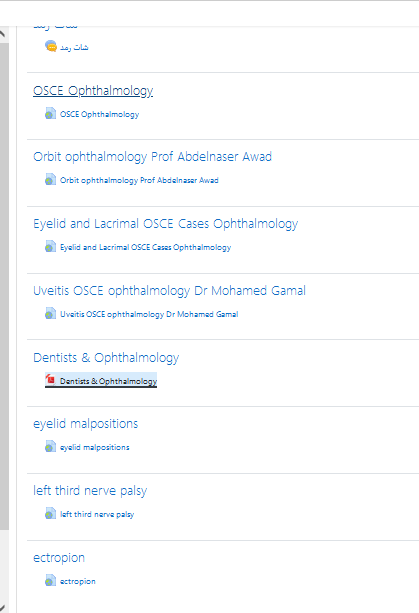419x613 pixels.
Task: Open the Arabic chat activity icon
Action: (x=51, y=47)
